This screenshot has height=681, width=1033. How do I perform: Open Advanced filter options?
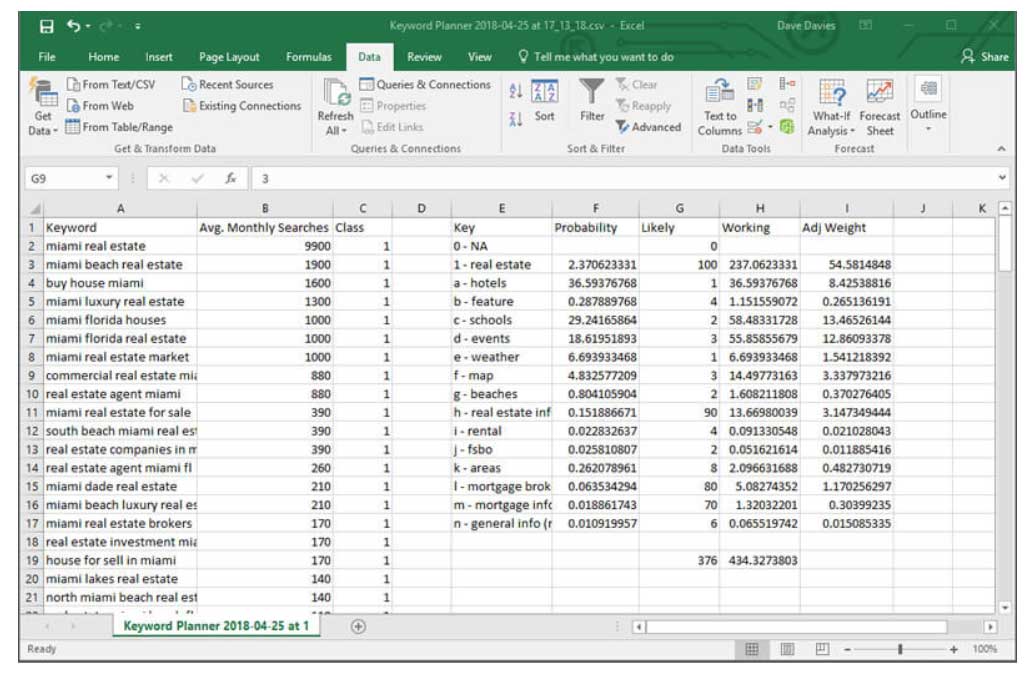(x=648, y=127)
